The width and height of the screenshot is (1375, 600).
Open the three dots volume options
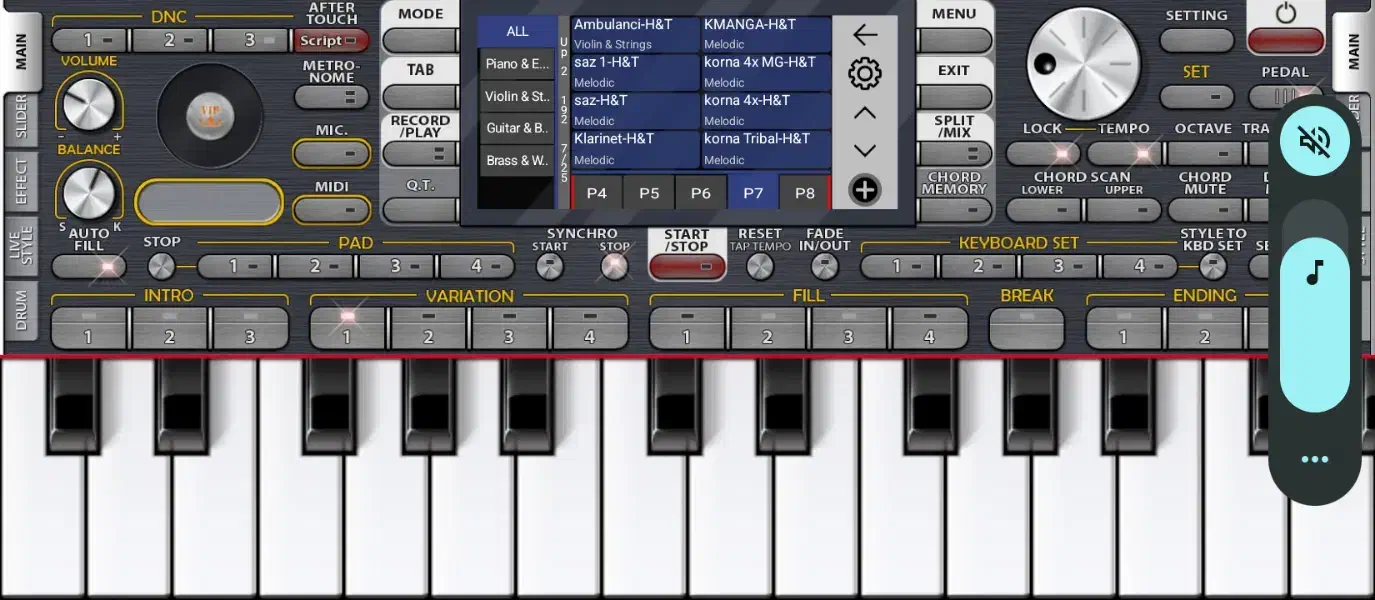pos(1314,460)
